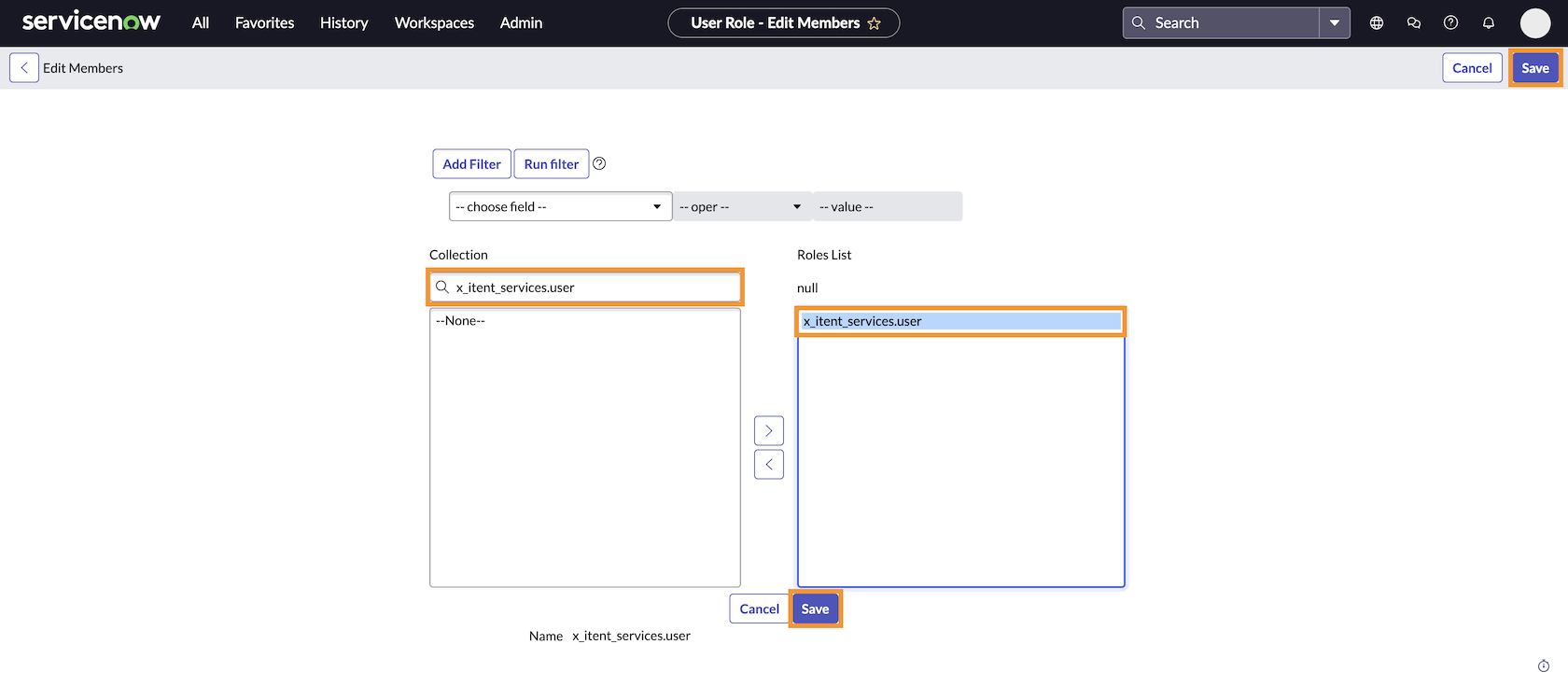Expand the choose field dropdown
Image resolution: width=1568 pixels, height=686 pixels.
coord(560,207)
